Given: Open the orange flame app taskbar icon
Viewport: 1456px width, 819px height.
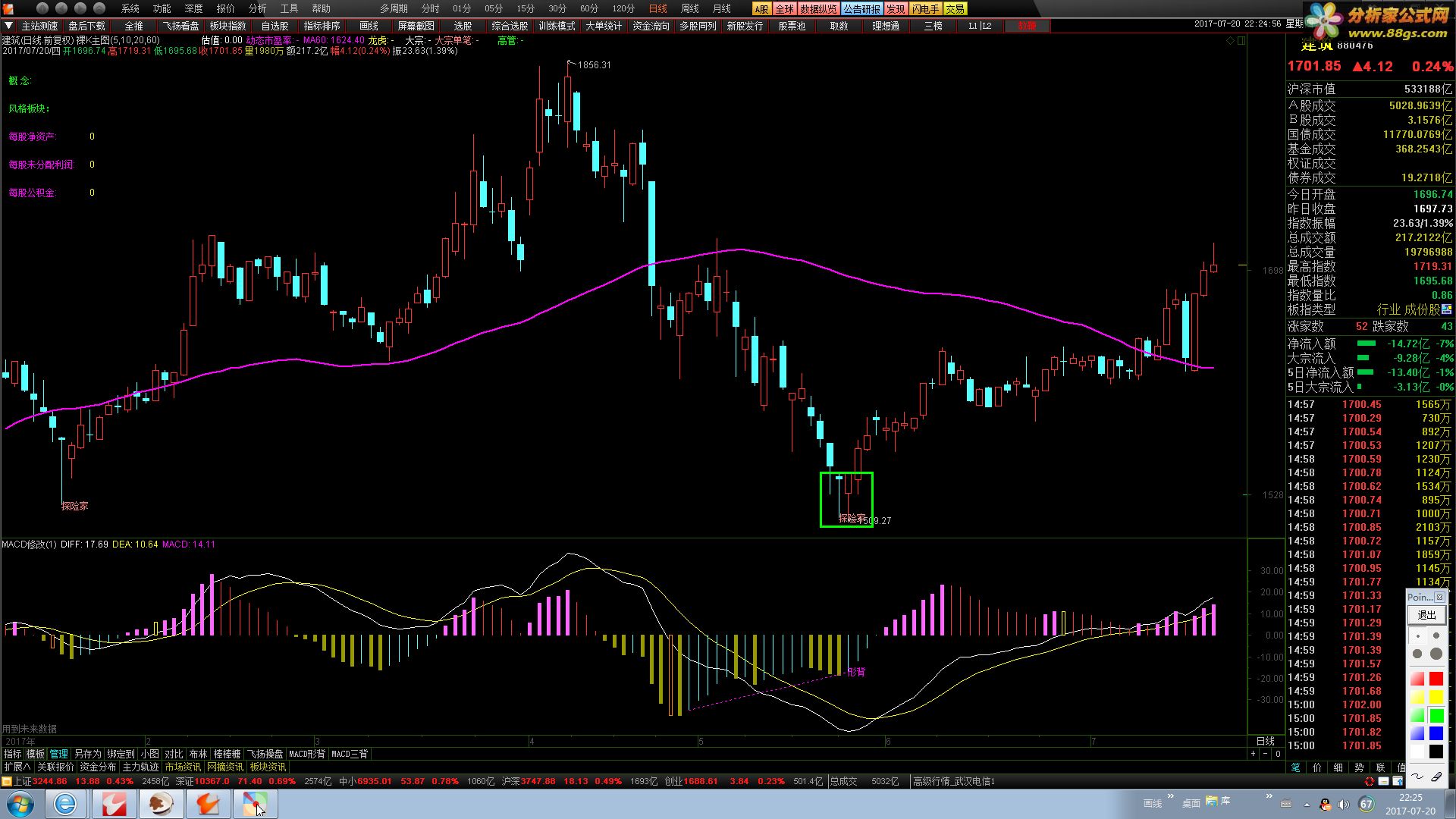Looking at the screenshot, I should pos(208,804).
